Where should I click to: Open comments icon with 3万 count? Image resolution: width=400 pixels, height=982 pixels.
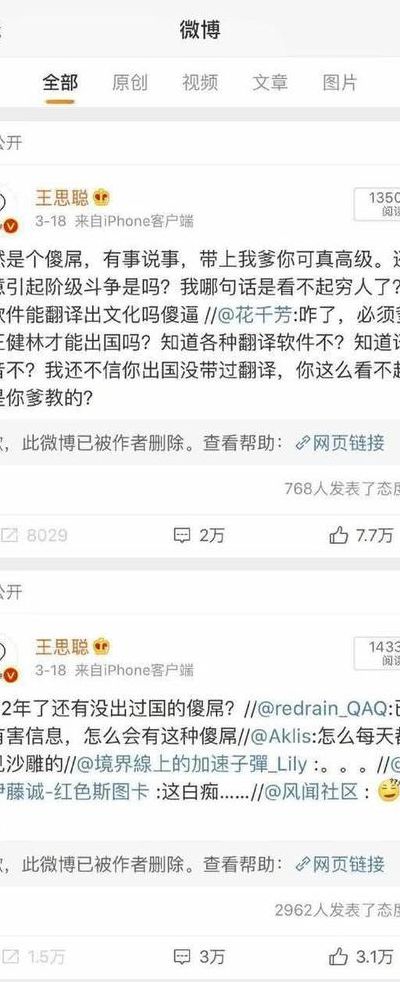tap(182, 958)
